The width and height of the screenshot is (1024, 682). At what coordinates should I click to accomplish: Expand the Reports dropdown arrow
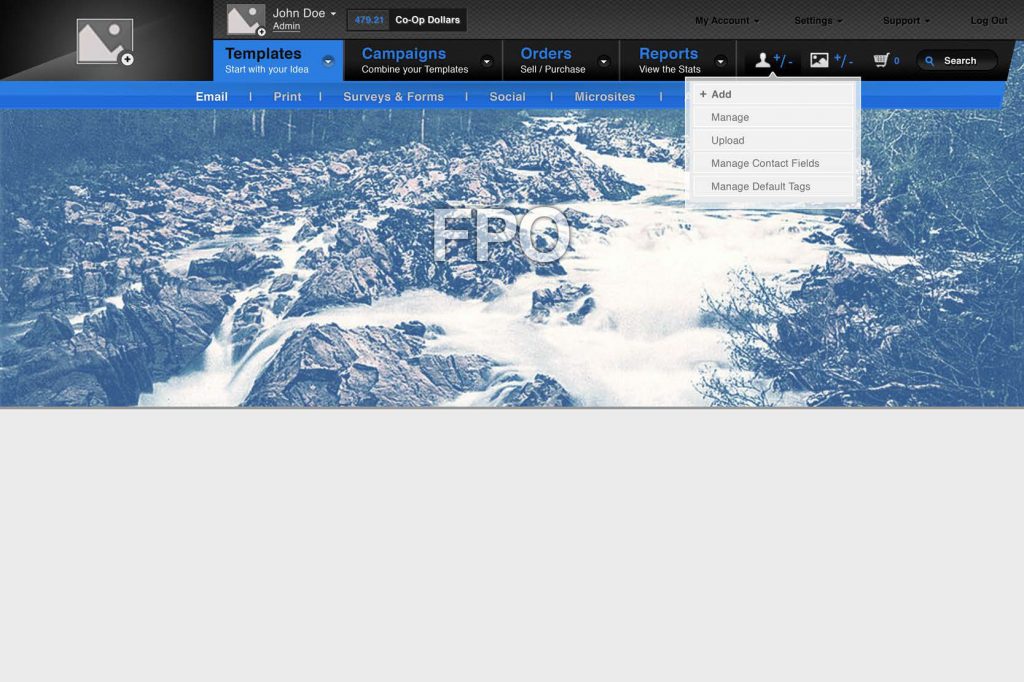(720, 61)
